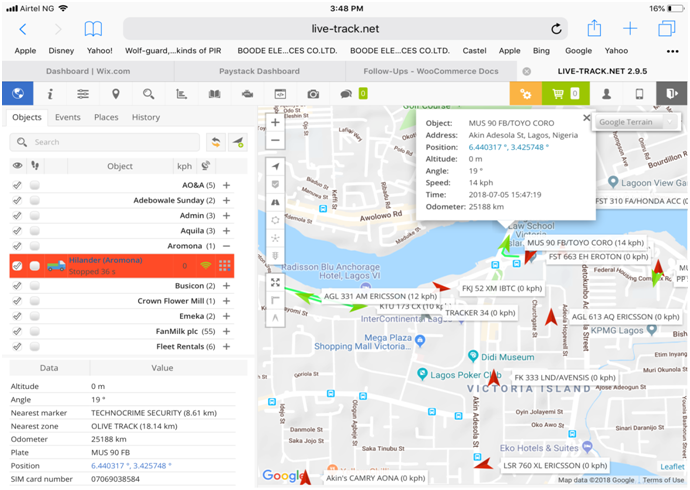
Task: Collapse the Aromona group
Action: [x=226, y=245]
